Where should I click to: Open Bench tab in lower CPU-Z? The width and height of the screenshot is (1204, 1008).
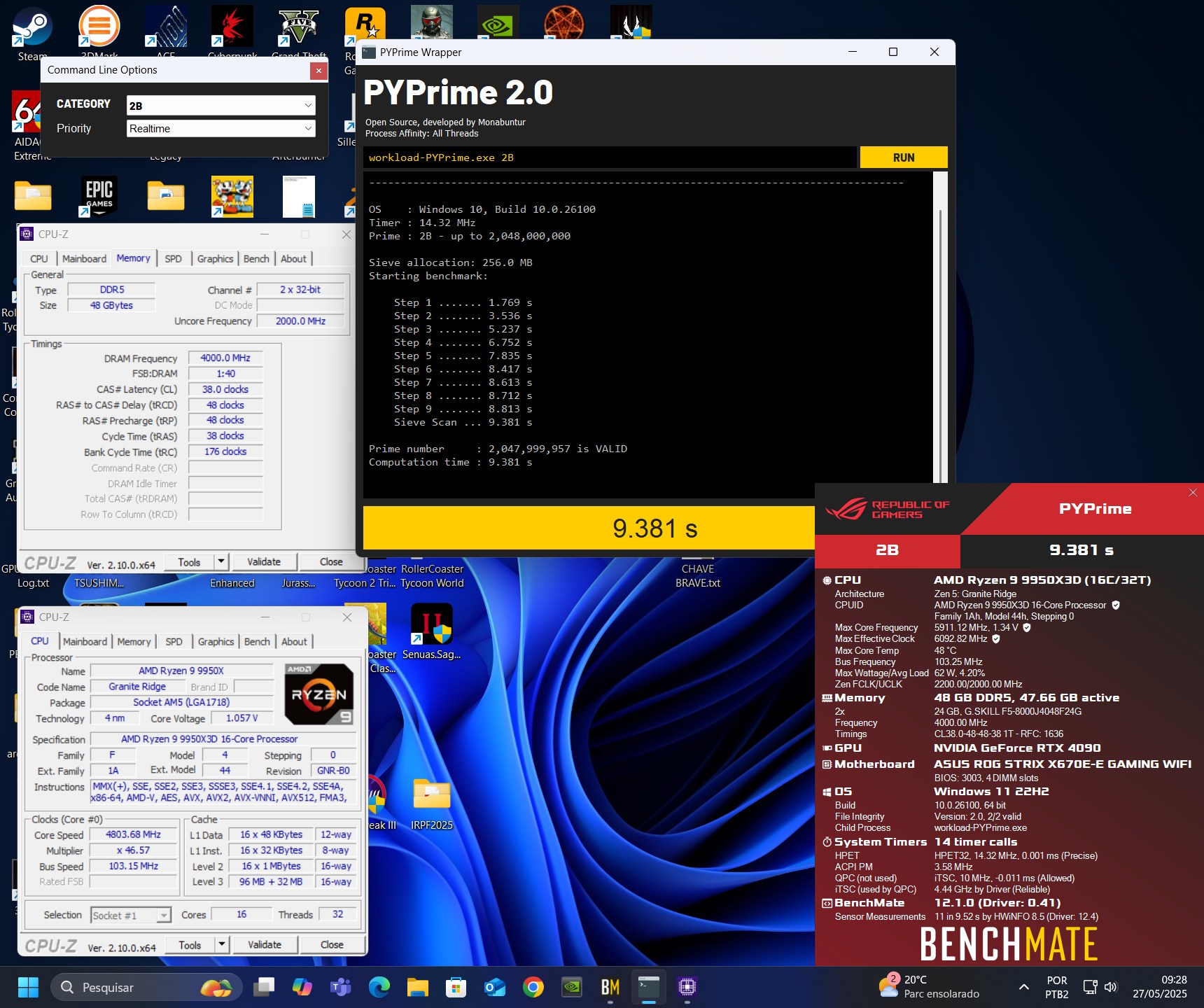(x=257, y=641)
